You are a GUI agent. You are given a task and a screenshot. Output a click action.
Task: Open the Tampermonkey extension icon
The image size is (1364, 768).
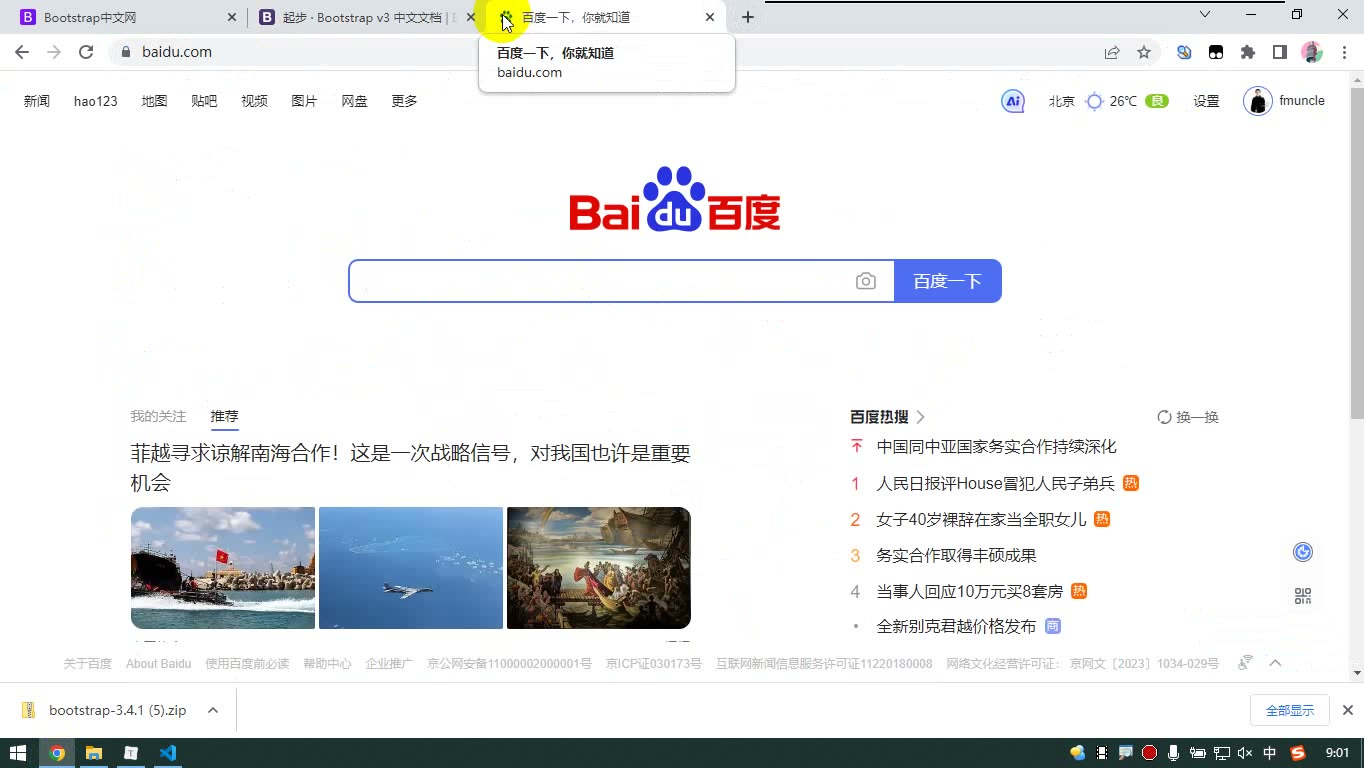(x=1216, y=52)
